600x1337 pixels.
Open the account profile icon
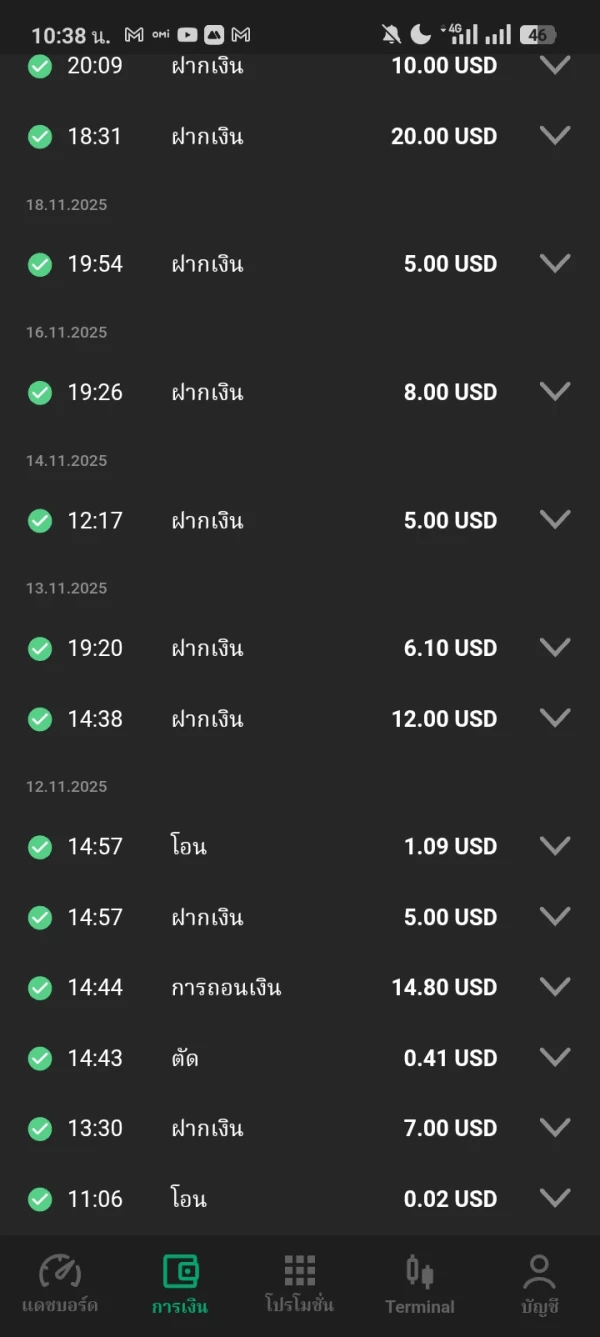pos(539,1272)
